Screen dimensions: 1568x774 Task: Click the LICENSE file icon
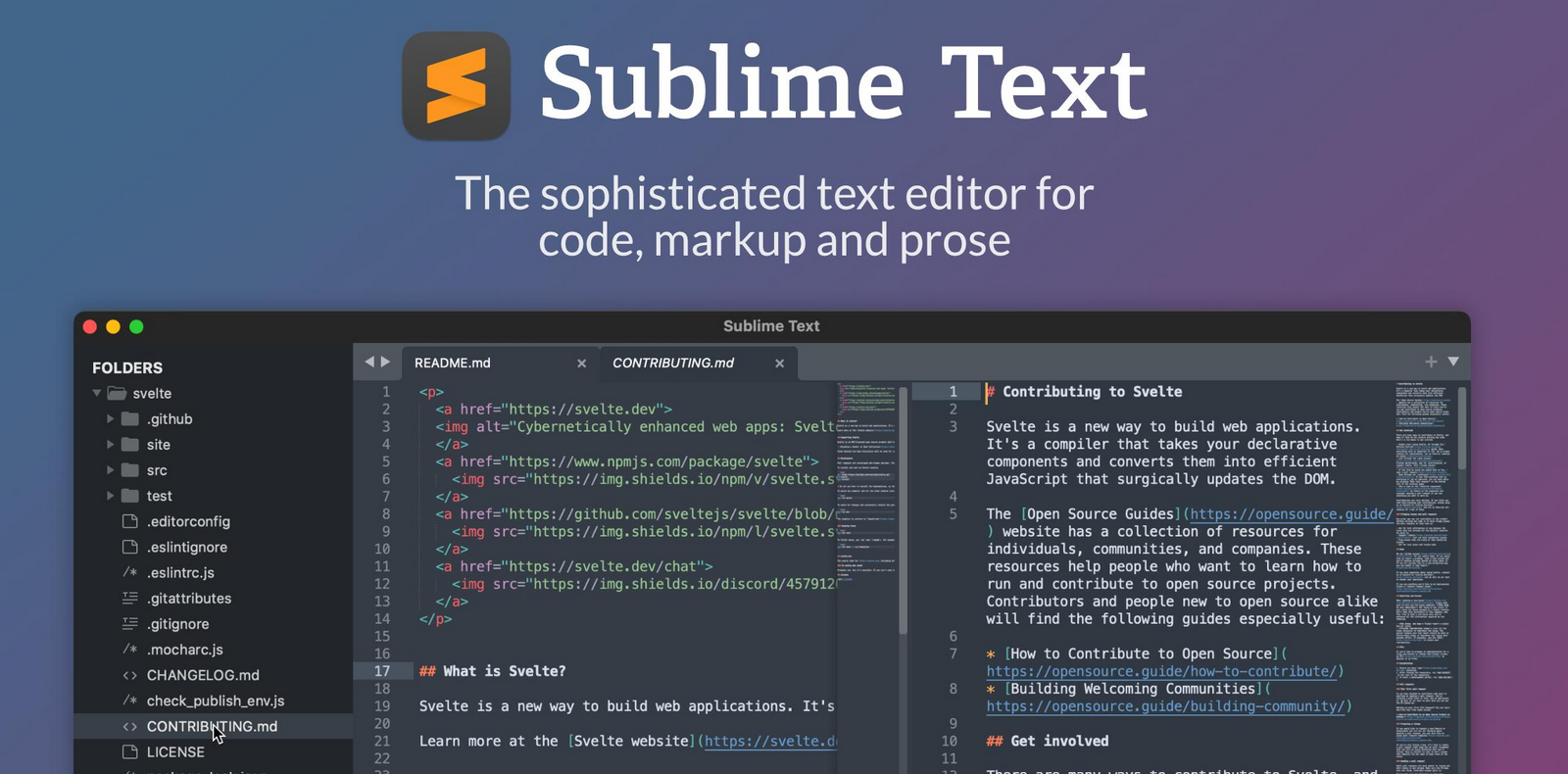click(129, 751)
